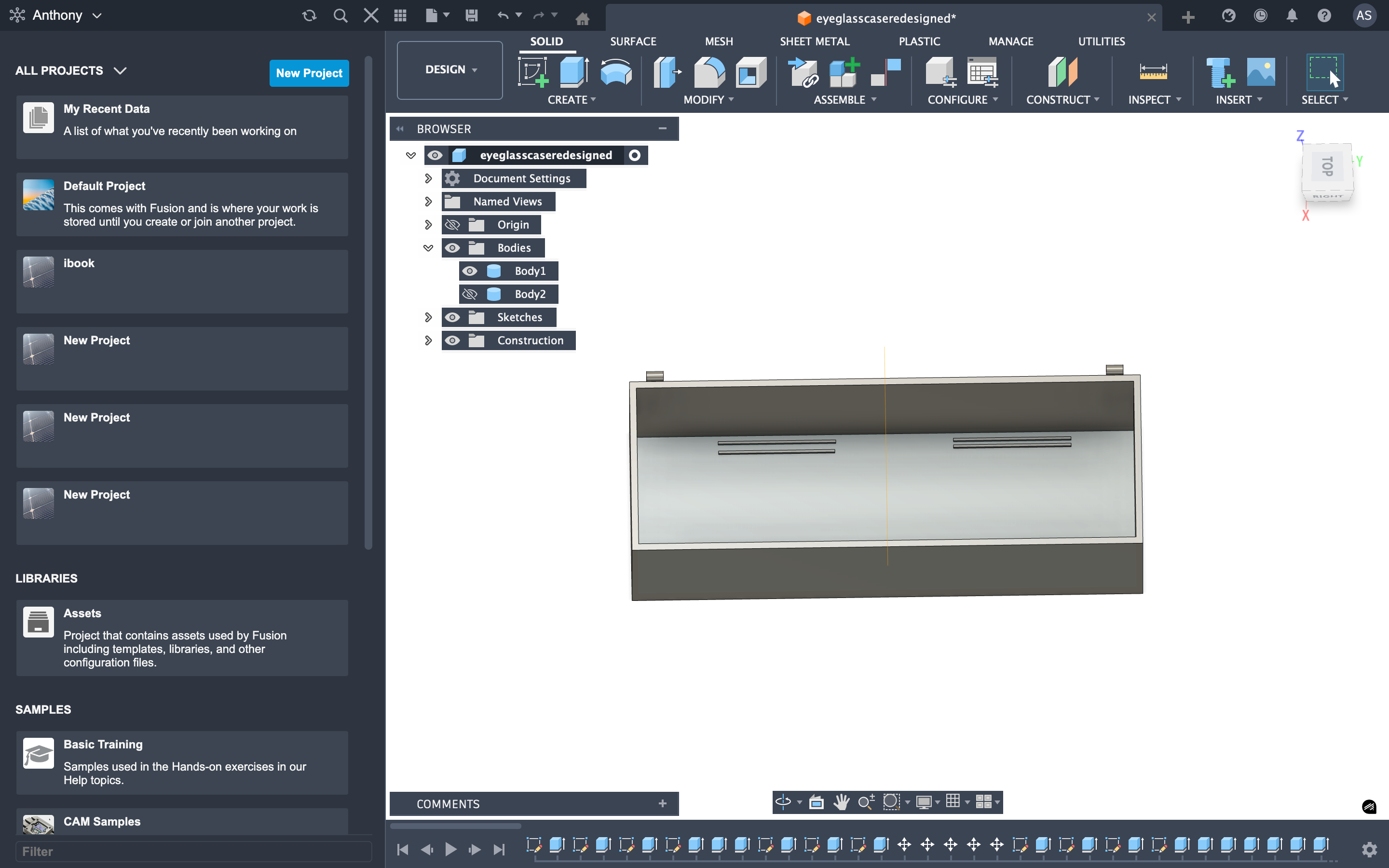Image resolution: width=1389 pixels, height=868 pixels.
Task: Select the Fillet tool in Modify
Action: (709, 72)
